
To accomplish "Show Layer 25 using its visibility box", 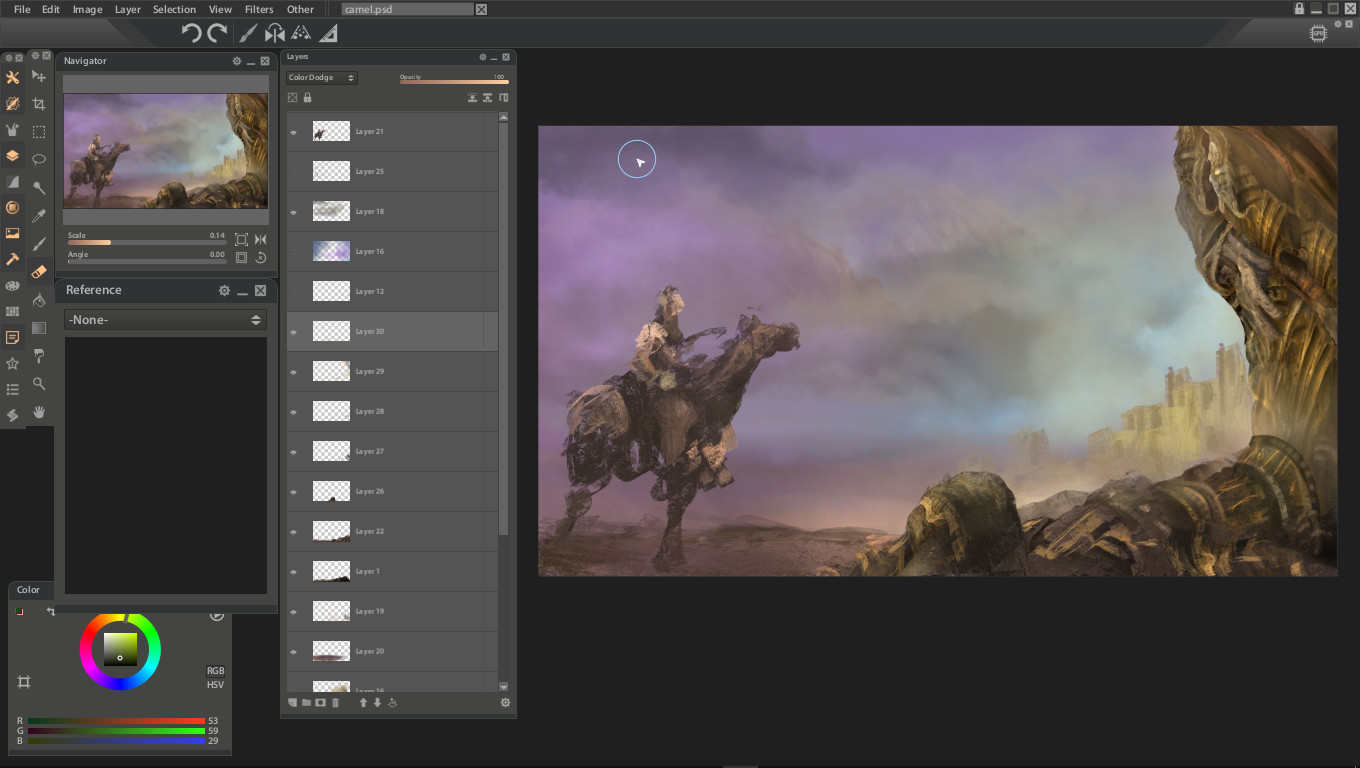I will 294,171.
